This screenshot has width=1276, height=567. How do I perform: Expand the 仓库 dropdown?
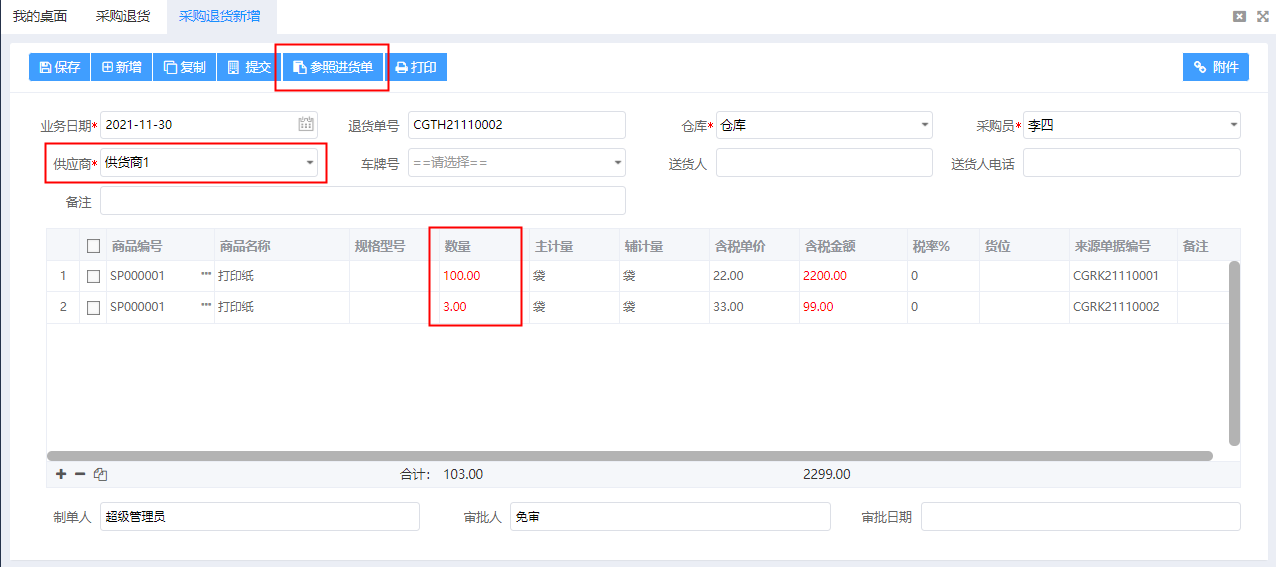(924, 125)
